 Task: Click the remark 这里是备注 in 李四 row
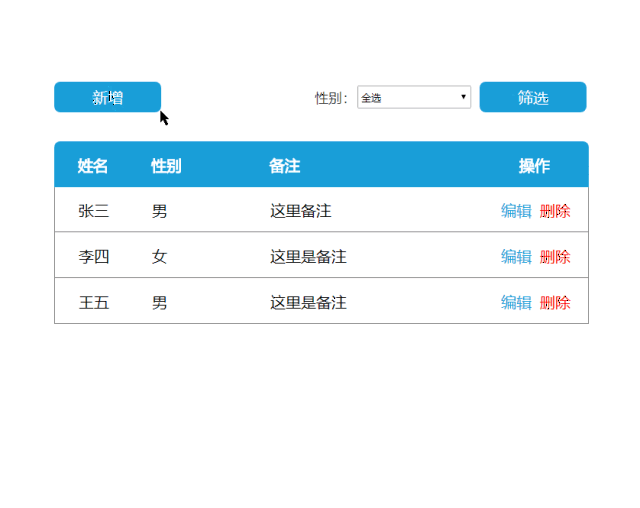308,257
